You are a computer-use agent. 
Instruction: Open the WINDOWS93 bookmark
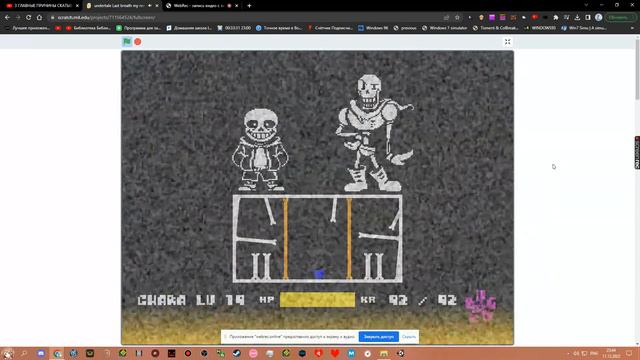[x=540, y=28]
